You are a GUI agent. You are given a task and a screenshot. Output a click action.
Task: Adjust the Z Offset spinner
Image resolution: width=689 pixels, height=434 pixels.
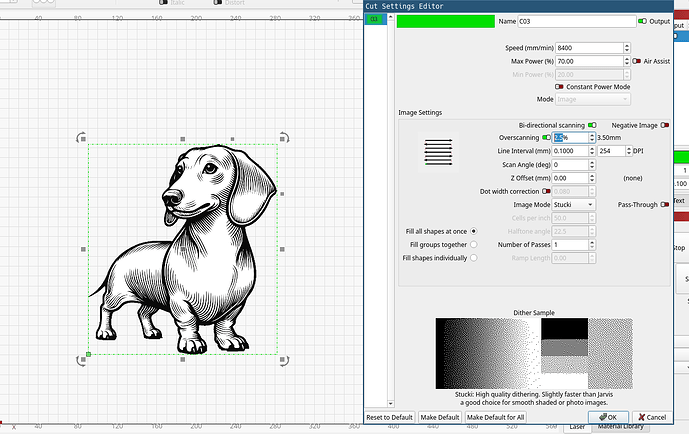point(592,178)
